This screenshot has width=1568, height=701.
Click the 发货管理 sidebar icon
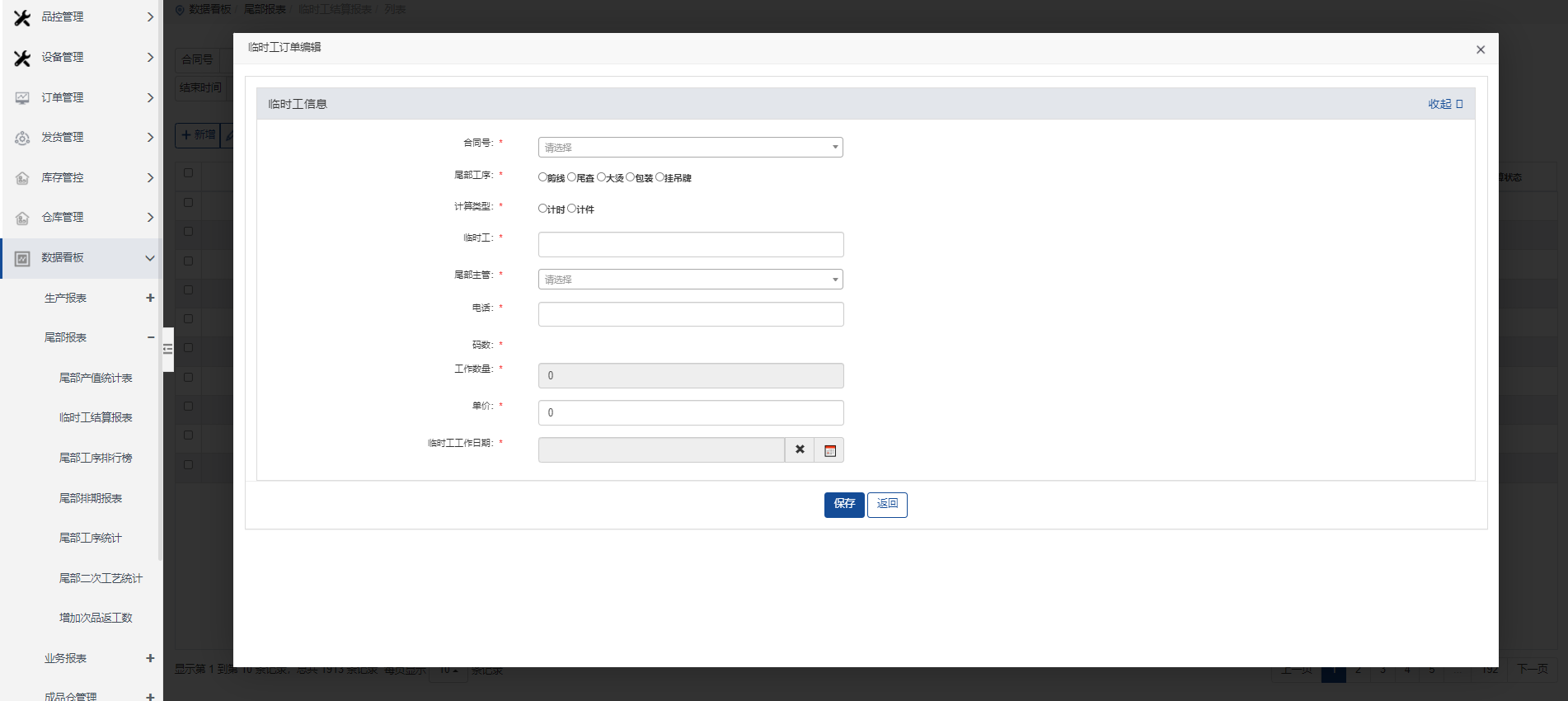coord(22,138)
